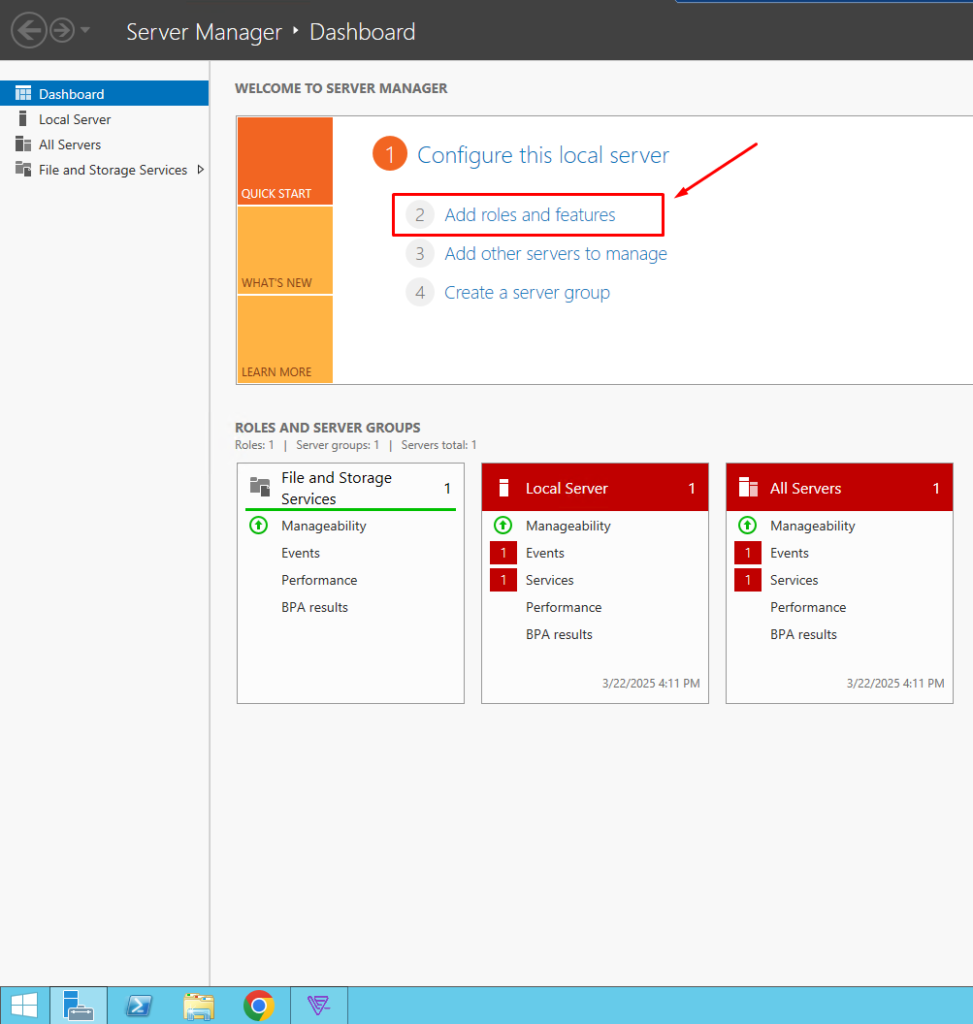Click the red Events alert badge in Local Server

pyautogui.click(x=503, y=553)
